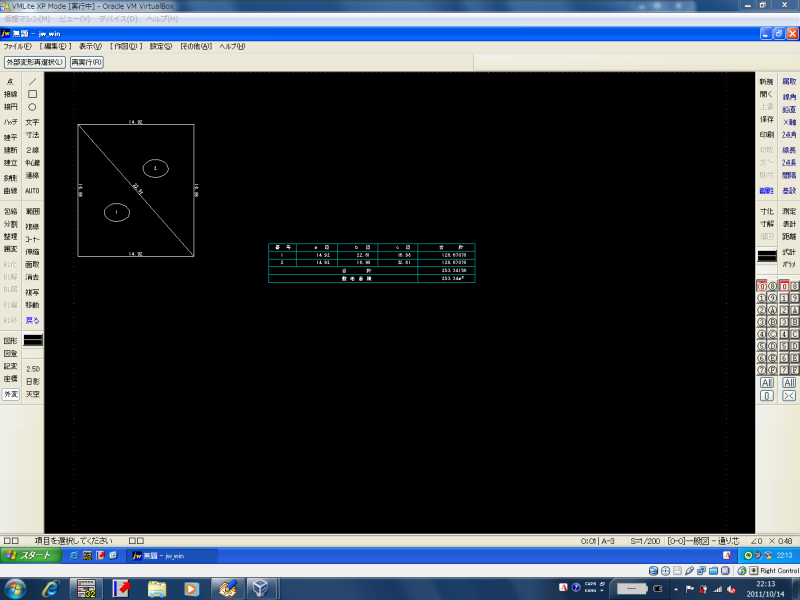800x600 pixels.
Task: Select the 移動 move tool
Action: click(32, 304)
